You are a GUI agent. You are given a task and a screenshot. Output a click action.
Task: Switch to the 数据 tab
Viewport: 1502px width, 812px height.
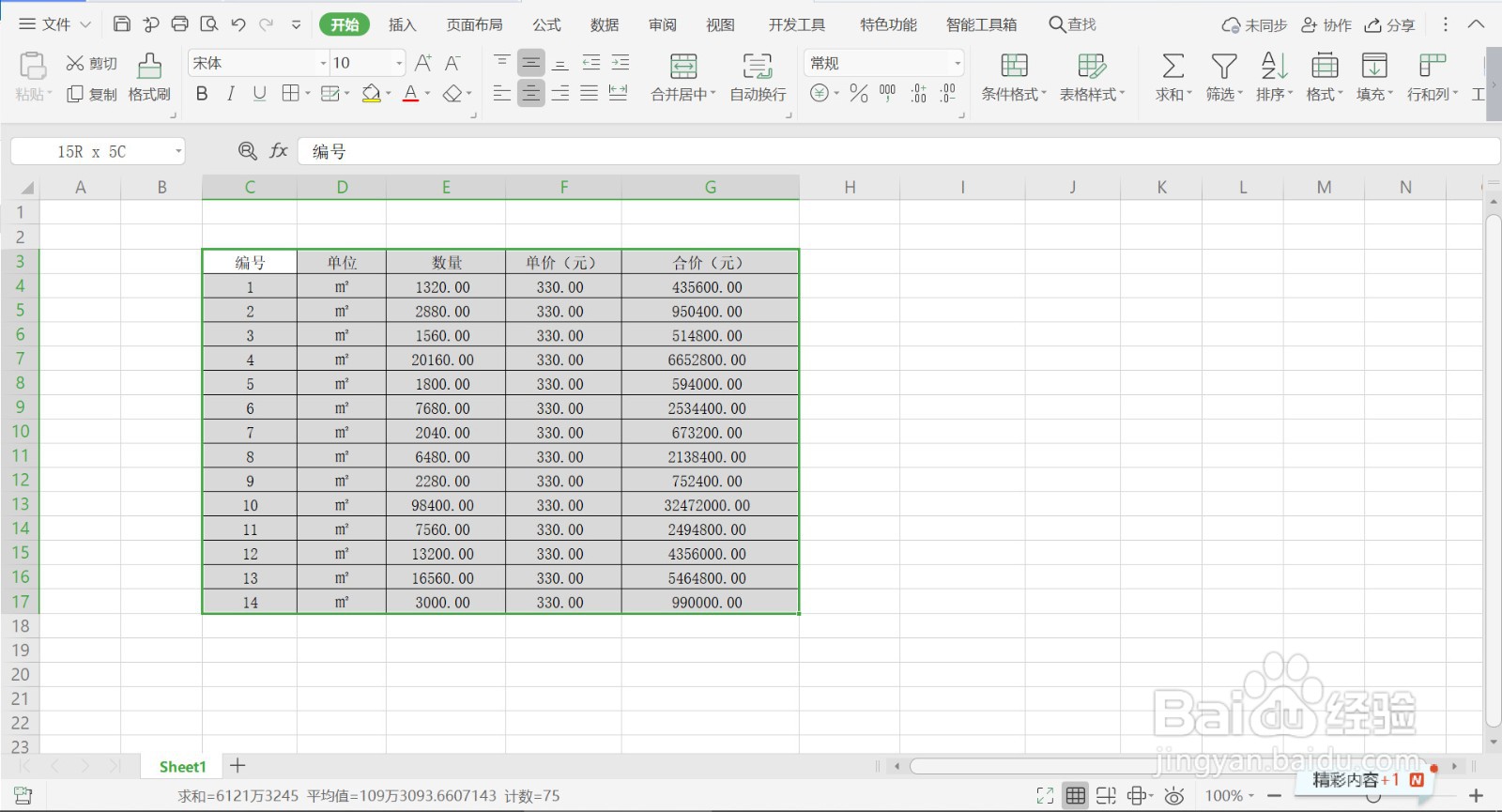coord(605,24)
